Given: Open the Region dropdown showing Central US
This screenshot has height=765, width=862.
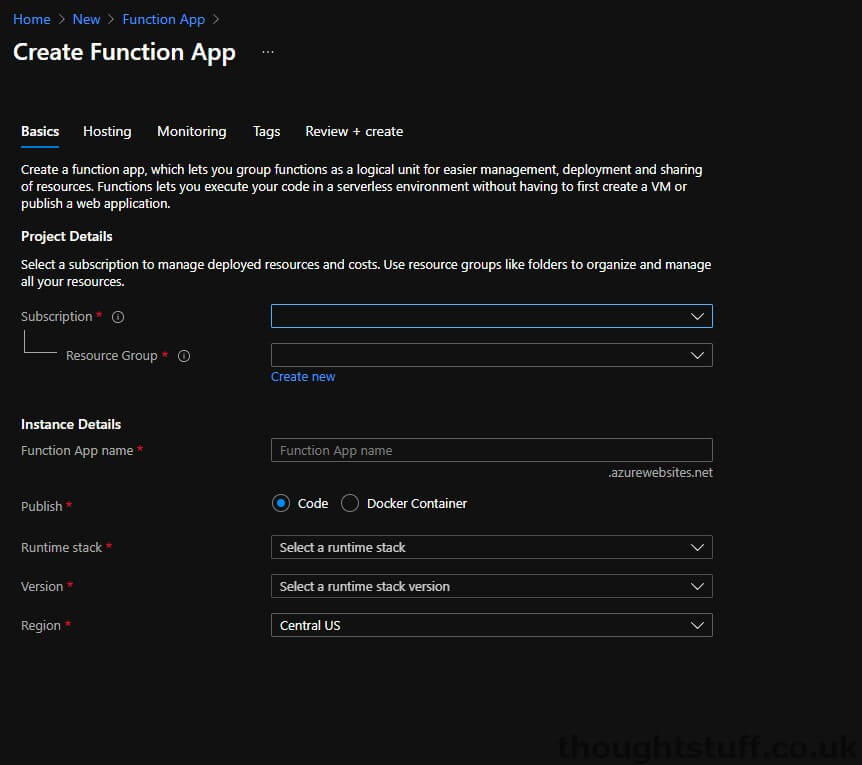Looking at the screenshot, I should tap(491, 625).
